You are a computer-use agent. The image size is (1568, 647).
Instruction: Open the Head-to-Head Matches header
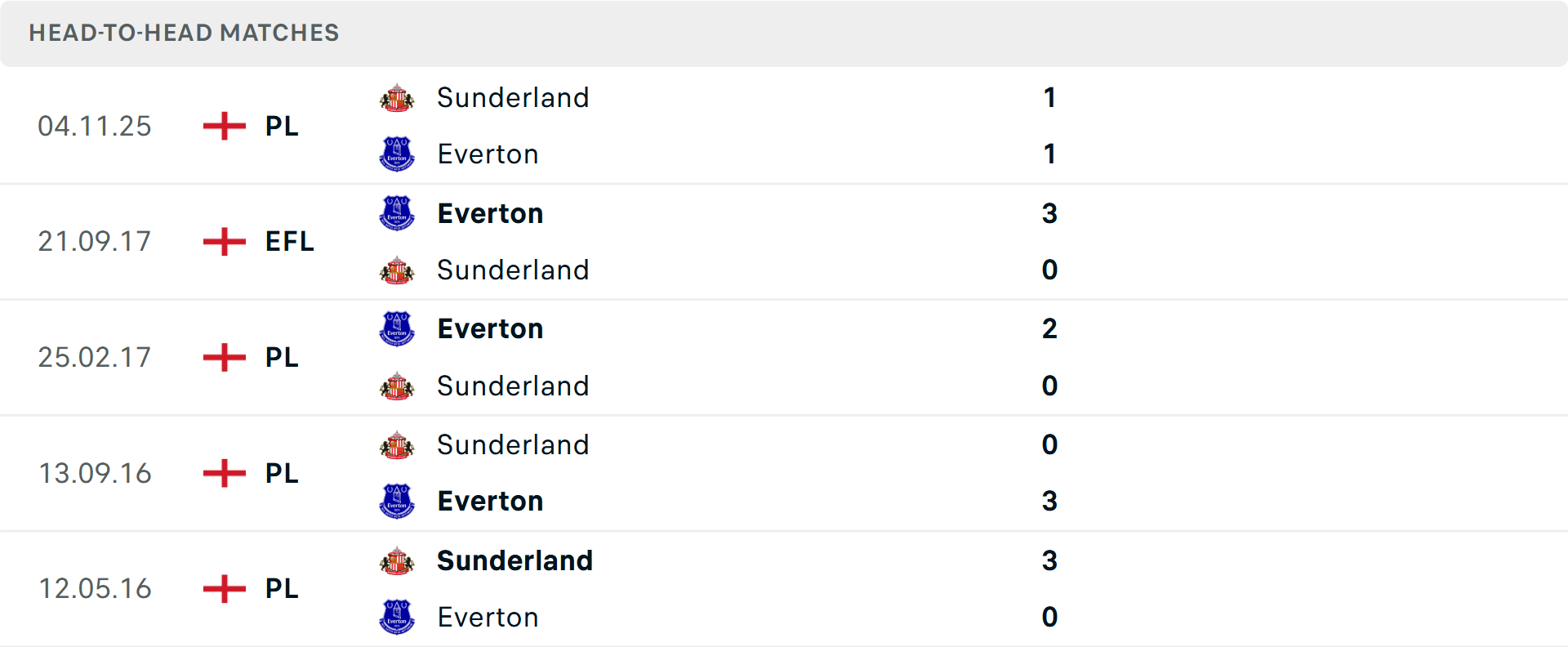[184, 33]
